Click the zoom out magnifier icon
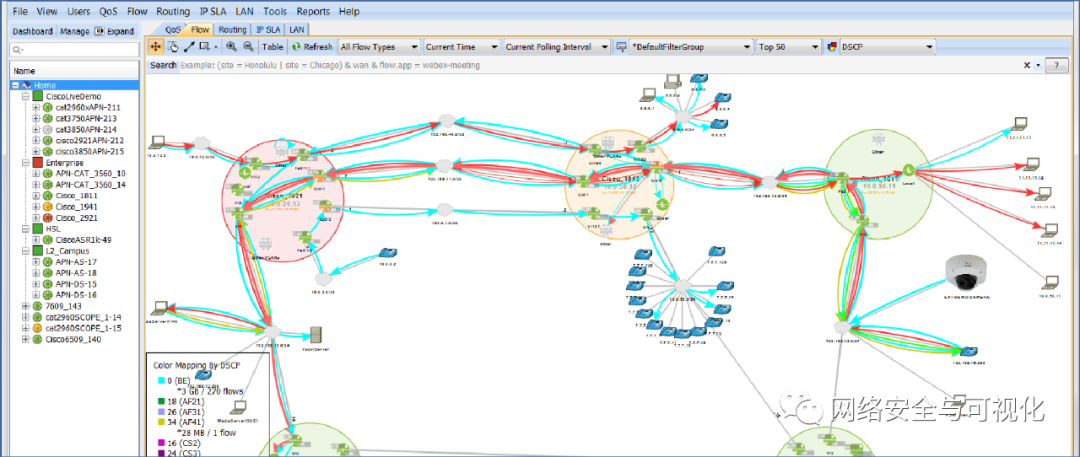The height and width of the screenshot is (457, 1080). pos(248,47)
